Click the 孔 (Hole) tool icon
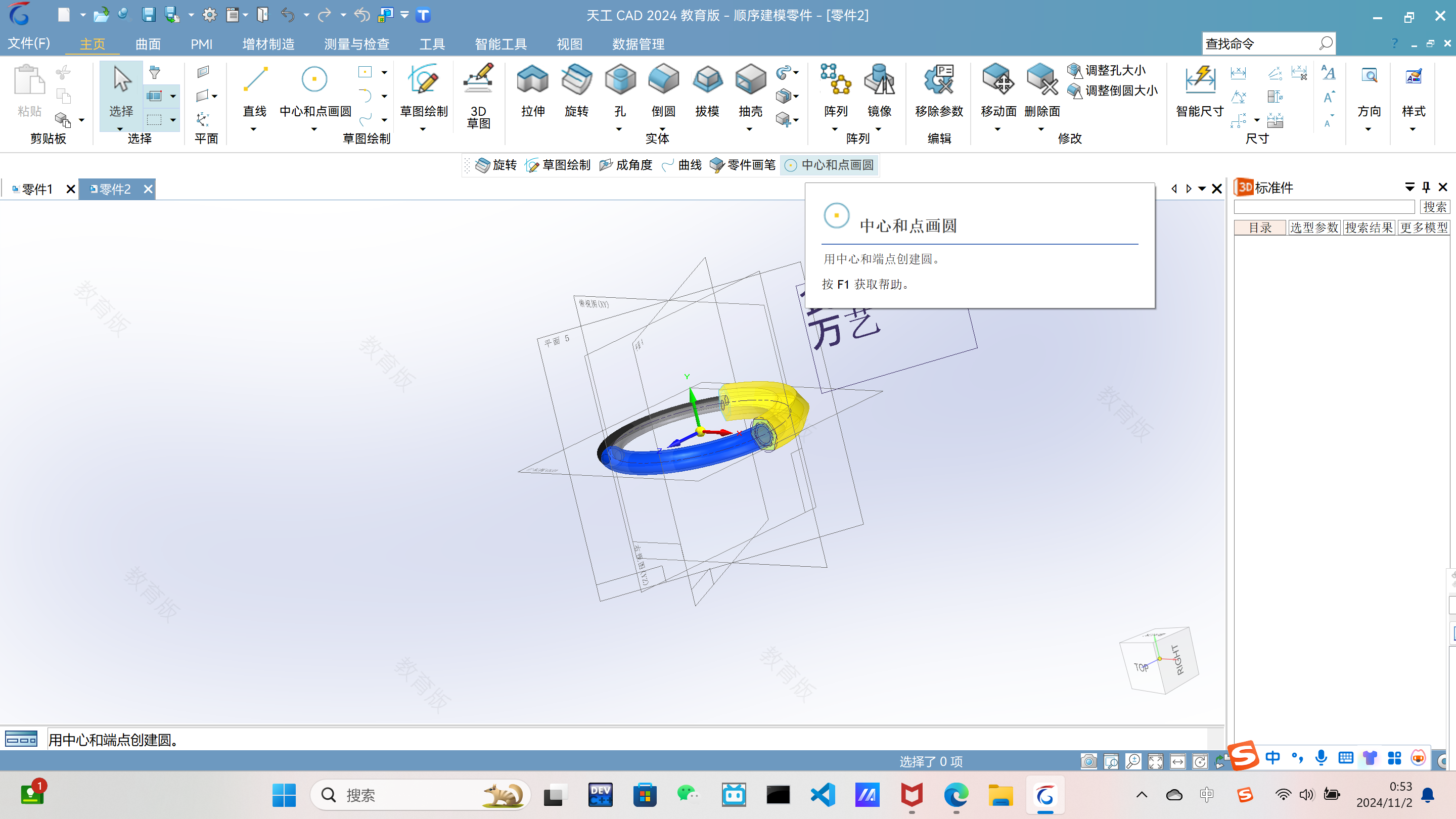Screen dimensions: 1456x819 click(620, 79)
